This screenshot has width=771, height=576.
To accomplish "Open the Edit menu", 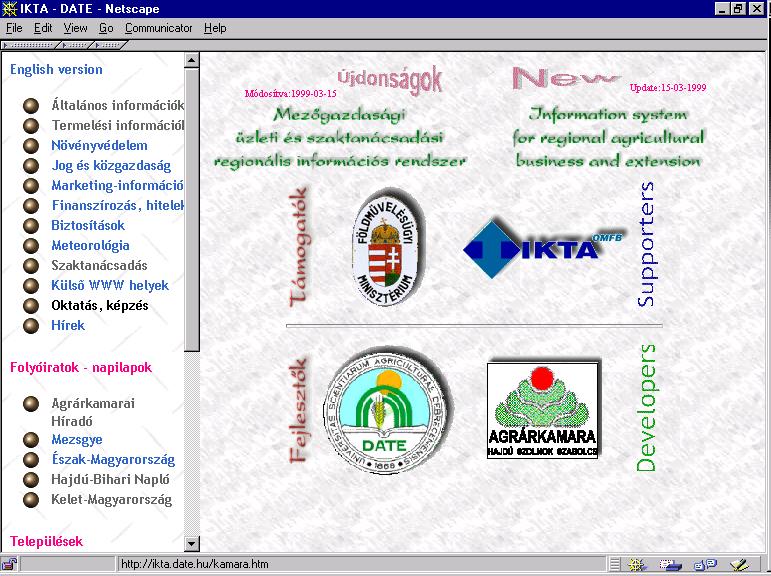I will tap(43, 28).
